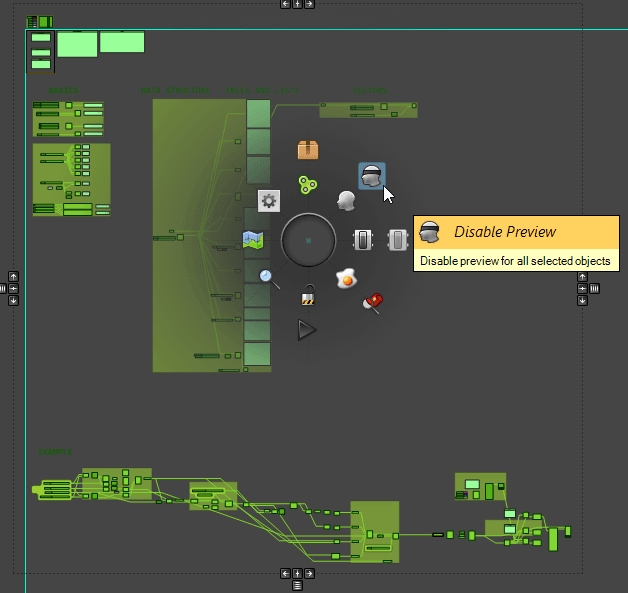The width and height of the screenshot is (628, 593).
Task: Click the Navigate map icon
Action: point(253,239)
